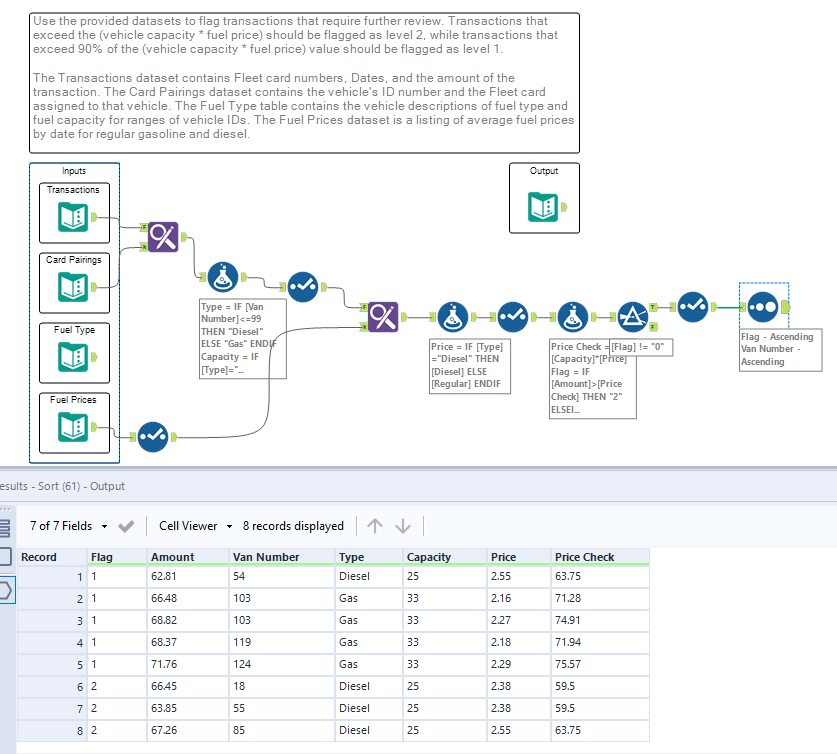This screenshot has width=837, height=754.
Task: Open the 7 of 7 Fields dropdown
Action: pos(68,526)
